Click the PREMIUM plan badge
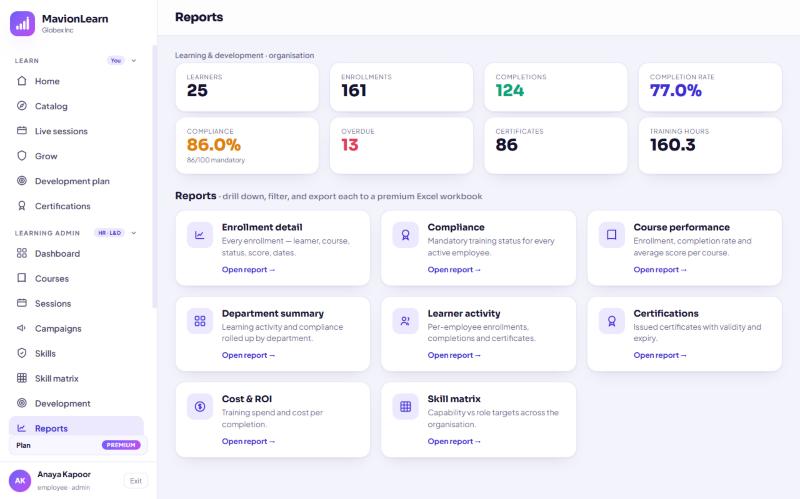This screenshot has height=499, width=800. pyautogui.click(x=121, y=445)
